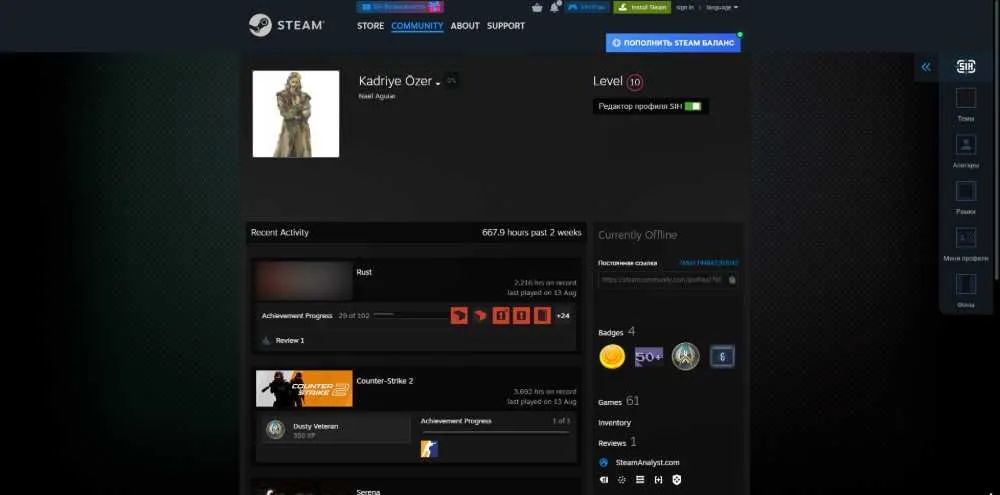The width and height of the screenshot is (1000, 495).
Task: Click the Install Steam button
Action: point(642,7)
